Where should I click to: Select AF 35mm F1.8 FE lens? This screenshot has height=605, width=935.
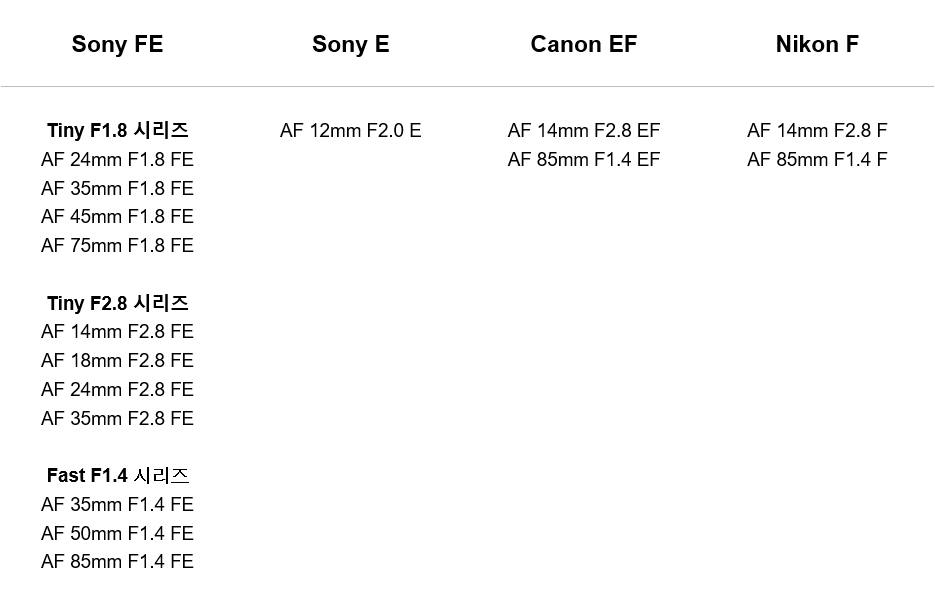click(117, 188)
